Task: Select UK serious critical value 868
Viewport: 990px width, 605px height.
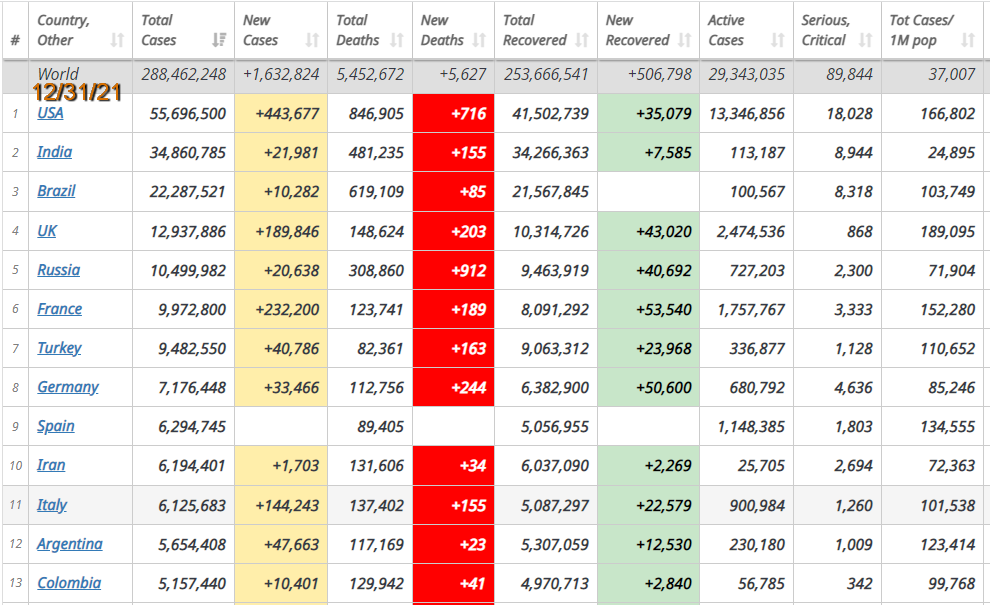Action: tap(860, 232)
